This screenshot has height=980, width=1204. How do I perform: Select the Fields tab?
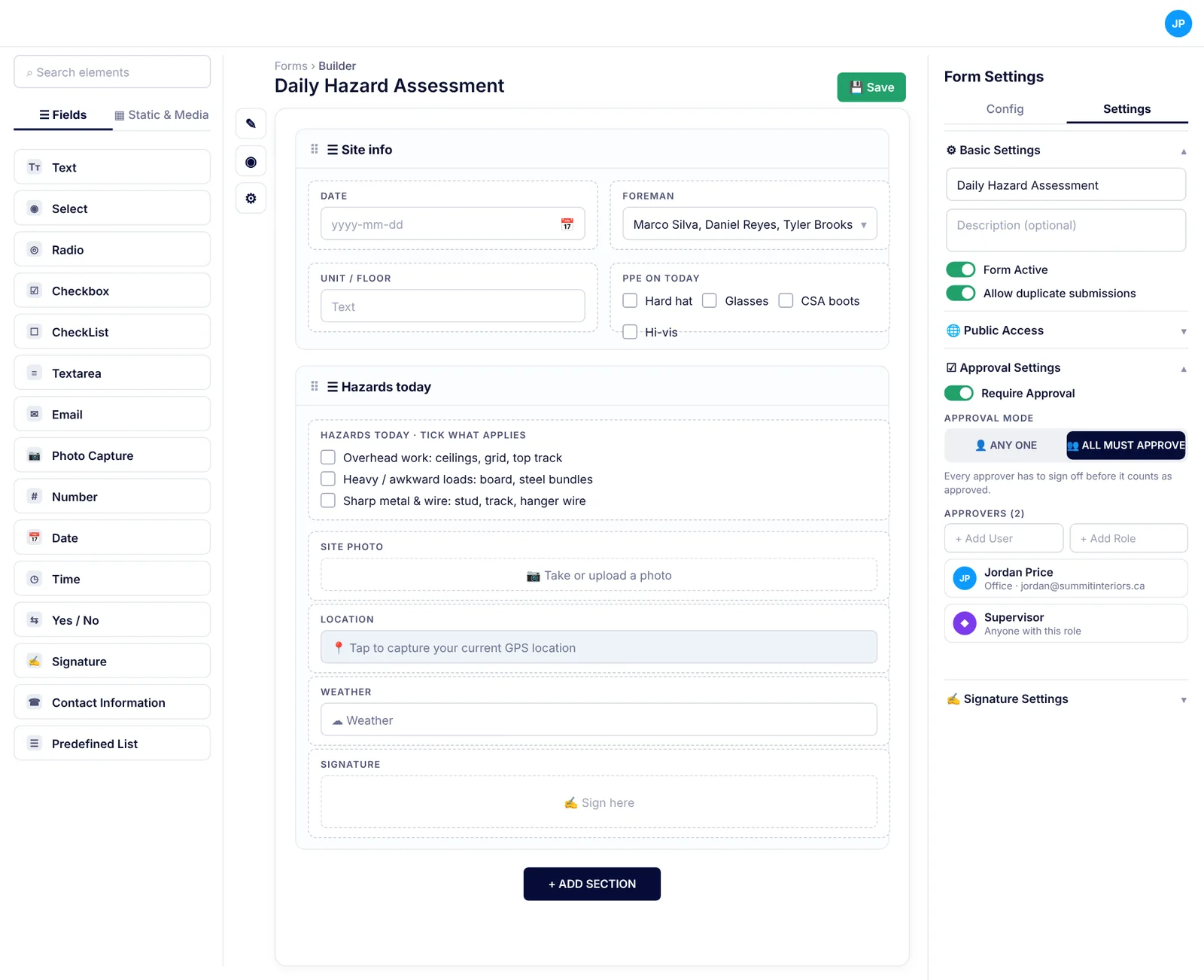coord(63,114)
